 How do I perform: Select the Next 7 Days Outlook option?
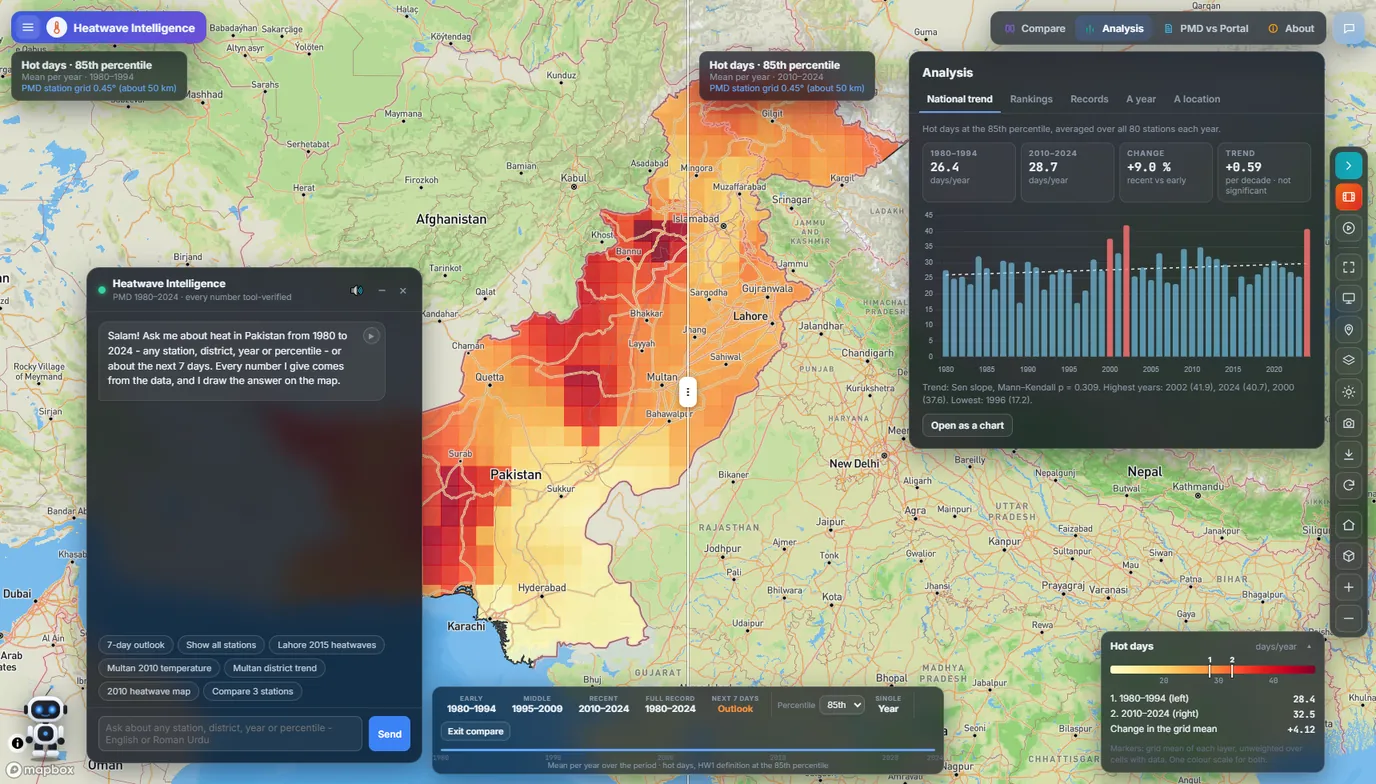pyautogui.click(x=735, y=704)
